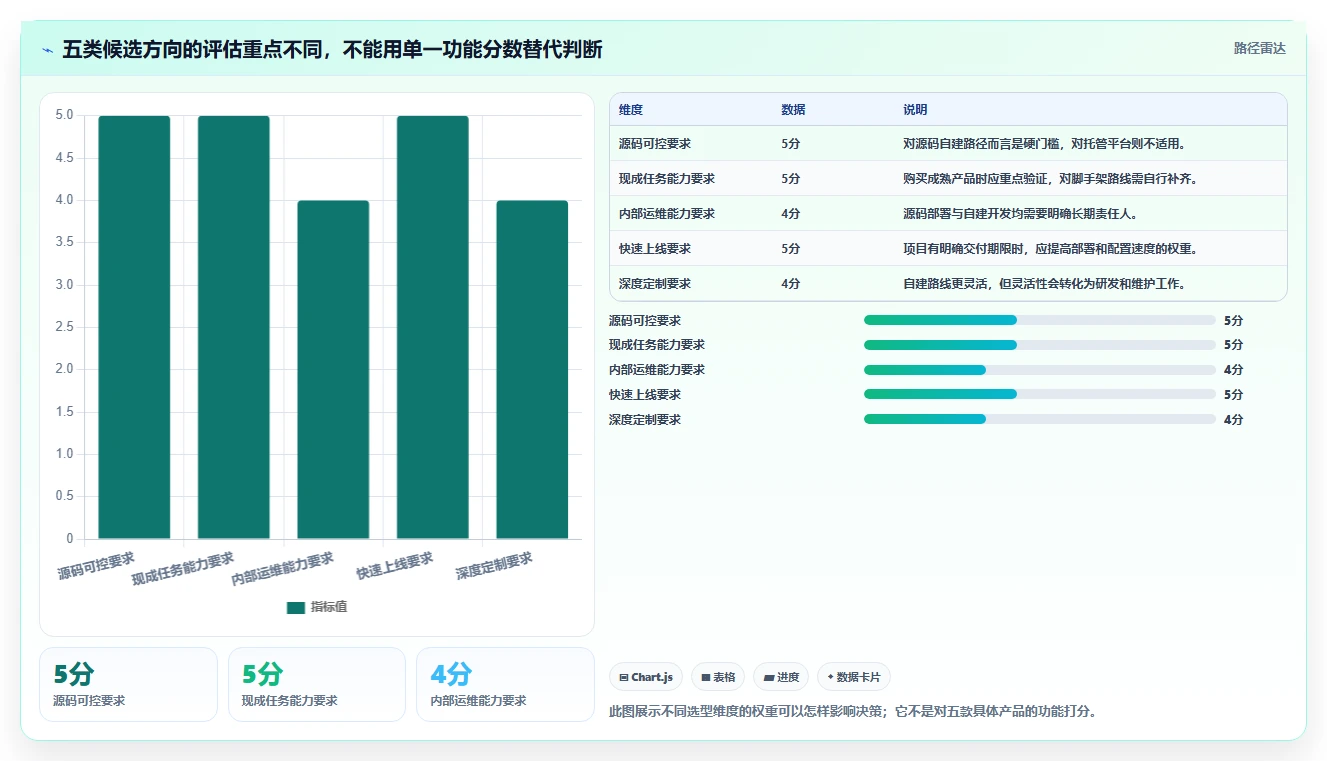Click the 说明 table column header
The image size is (1327, 761).
click(915, 109)
